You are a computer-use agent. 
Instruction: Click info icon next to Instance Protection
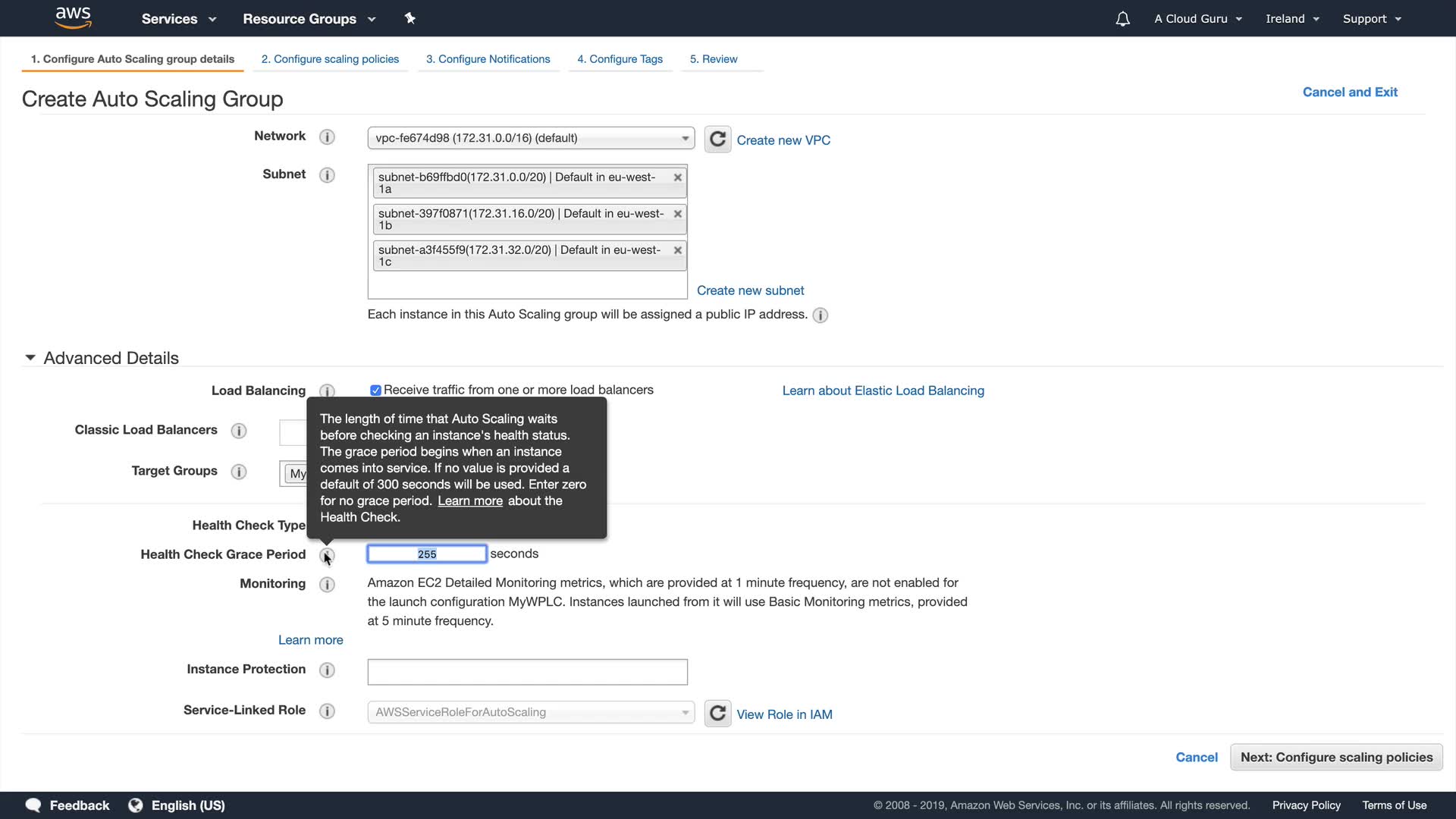click(x=327, y=670)
